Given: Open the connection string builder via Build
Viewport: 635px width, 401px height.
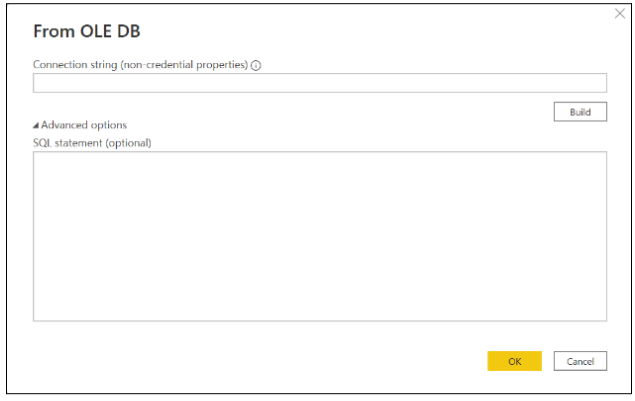Looking at the screenshot, I should click(x=580, y=112).
